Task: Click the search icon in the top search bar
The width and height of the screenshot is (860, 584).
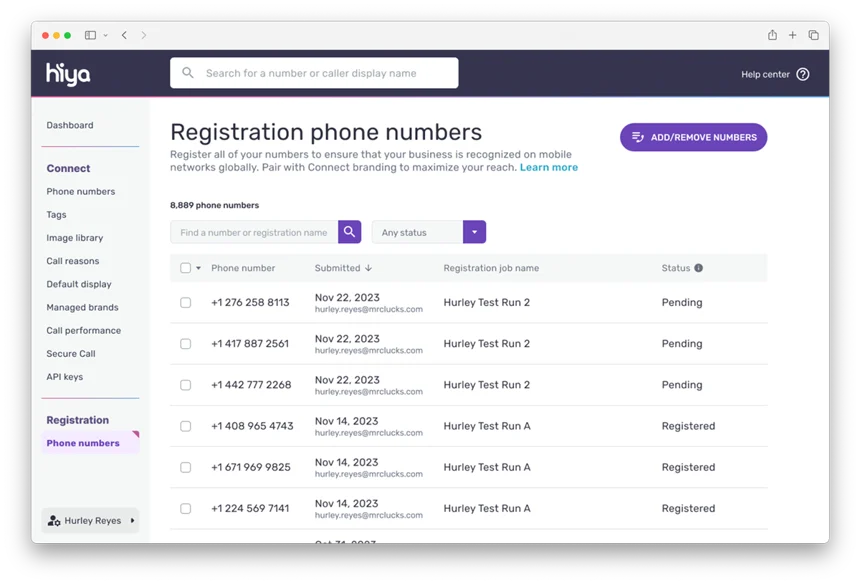Action: [x=188, y=72]
